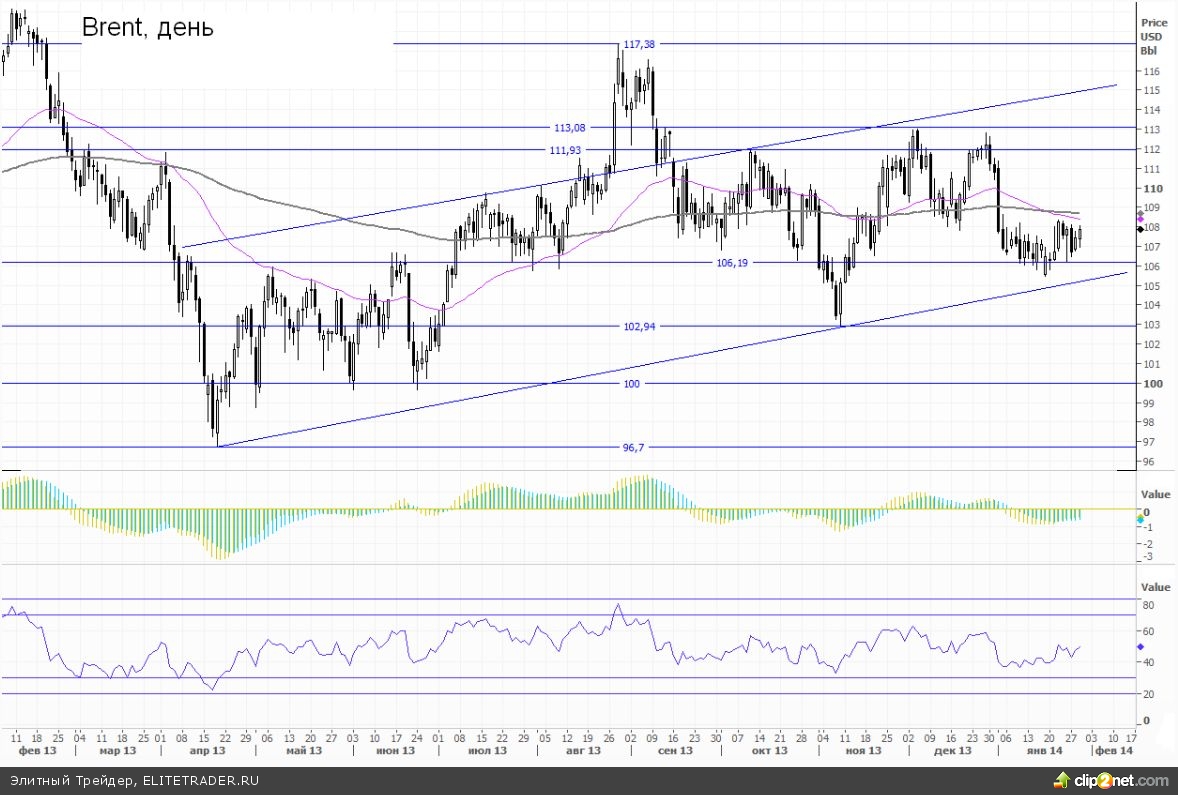Click the RSI panel Value label
1178x795 pixels.
(x=1155, y=587)
